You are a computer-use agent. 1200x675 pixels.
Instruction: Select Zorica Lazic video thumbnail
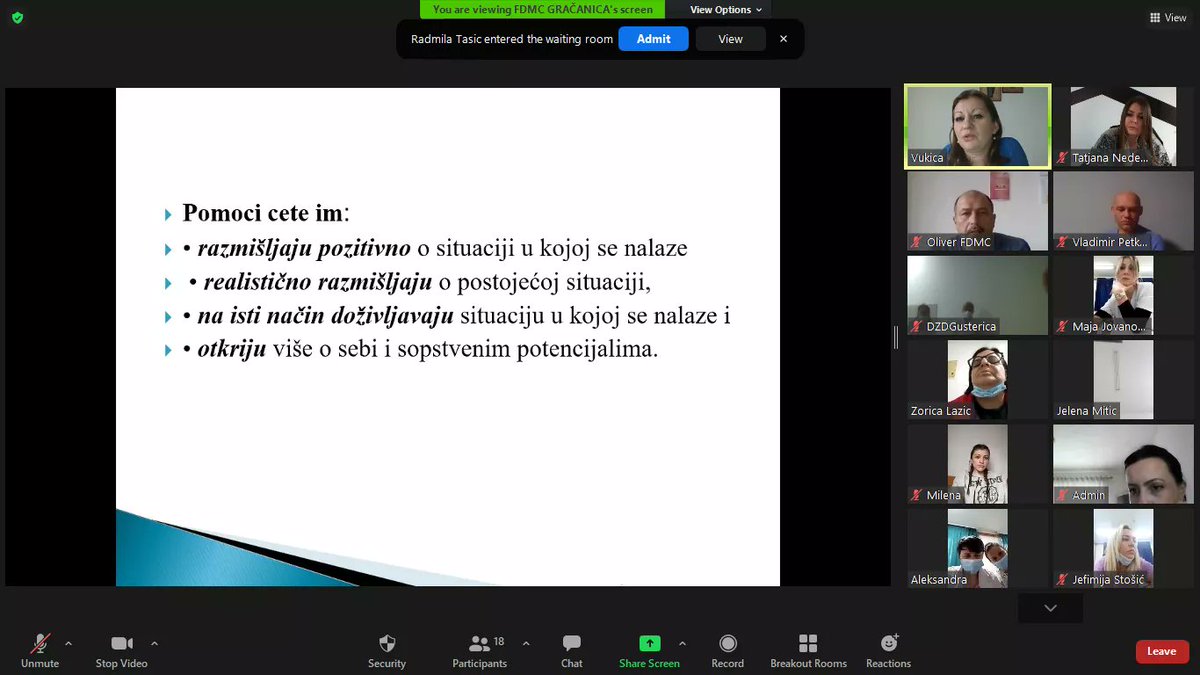(978, 379)
